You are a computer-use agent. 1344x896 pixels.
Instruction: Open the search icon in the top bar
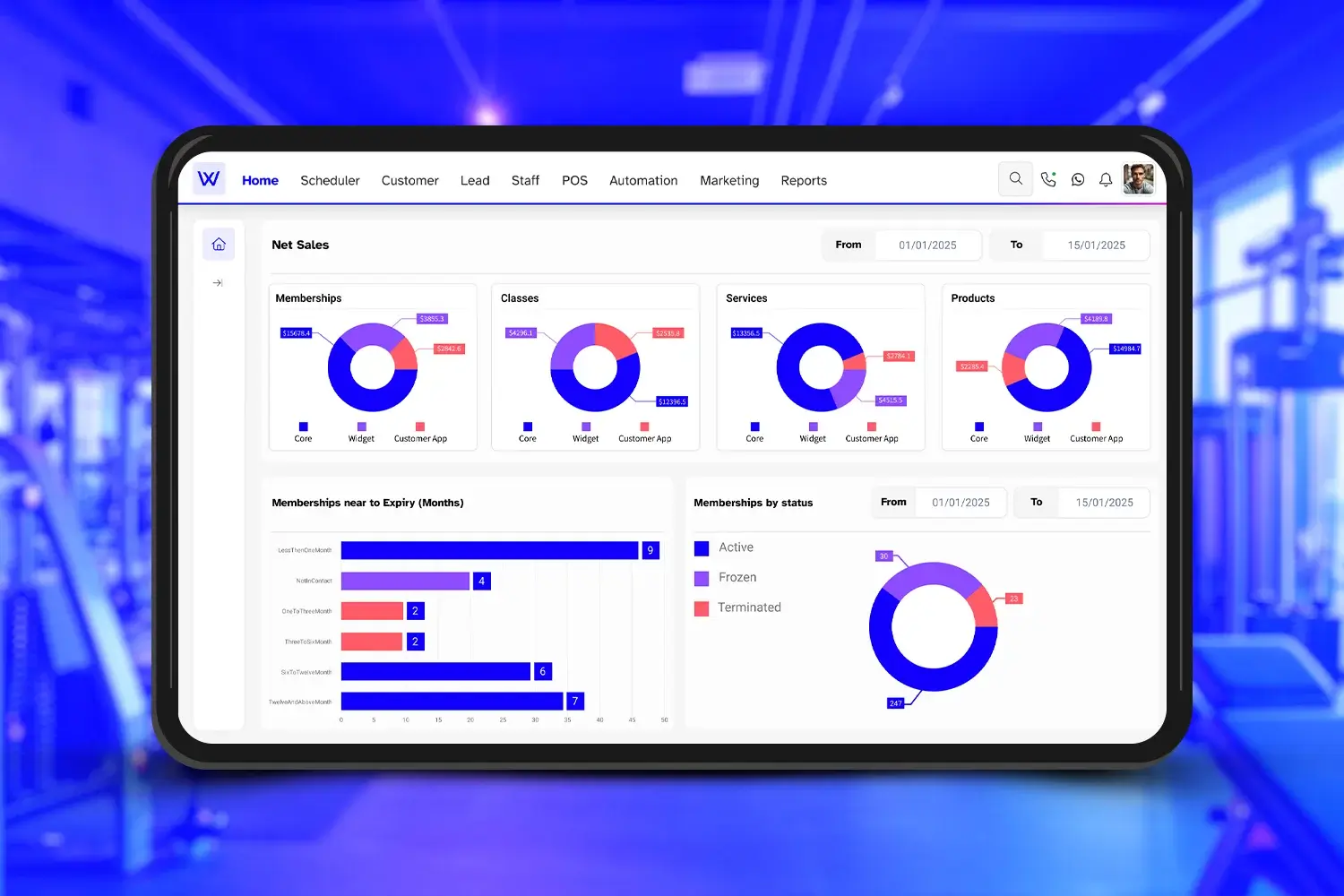click(x=1015, y=178)
